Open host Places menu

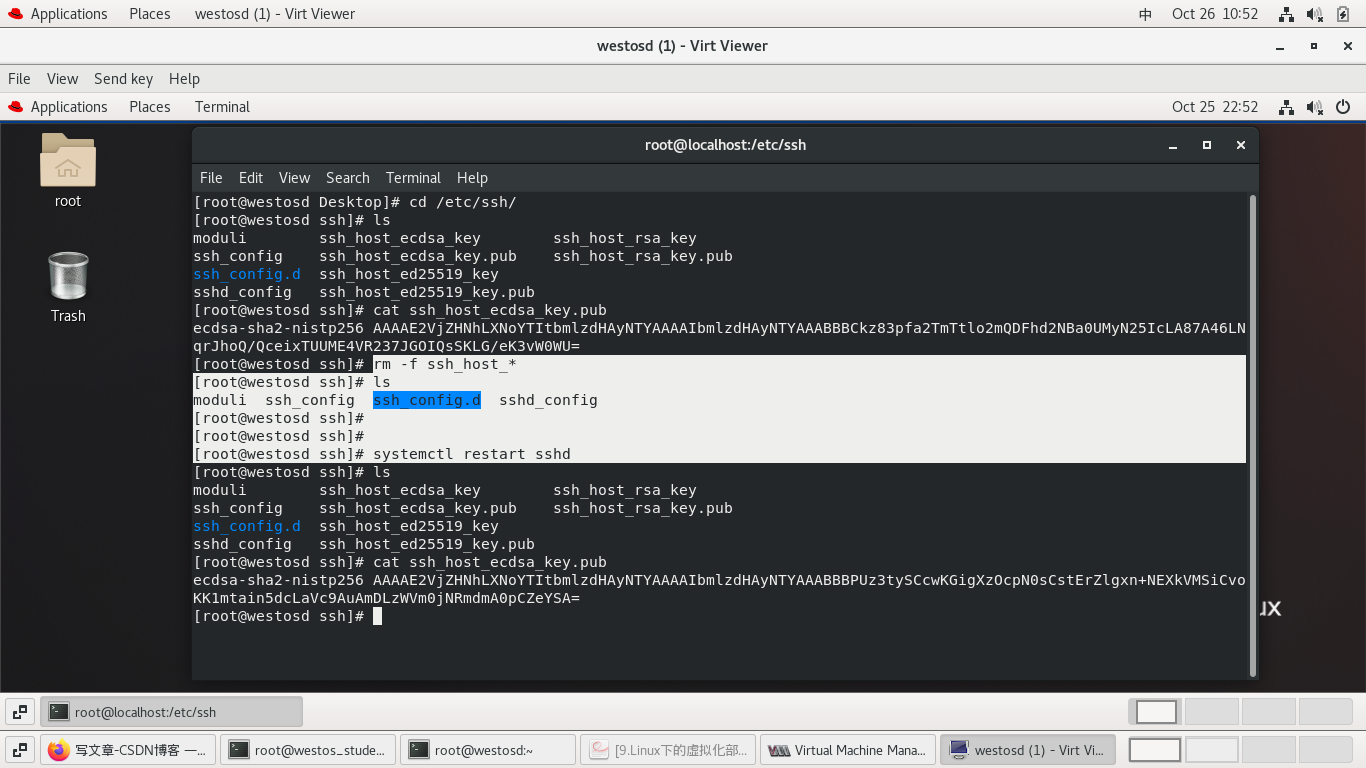tap(150, 14)
